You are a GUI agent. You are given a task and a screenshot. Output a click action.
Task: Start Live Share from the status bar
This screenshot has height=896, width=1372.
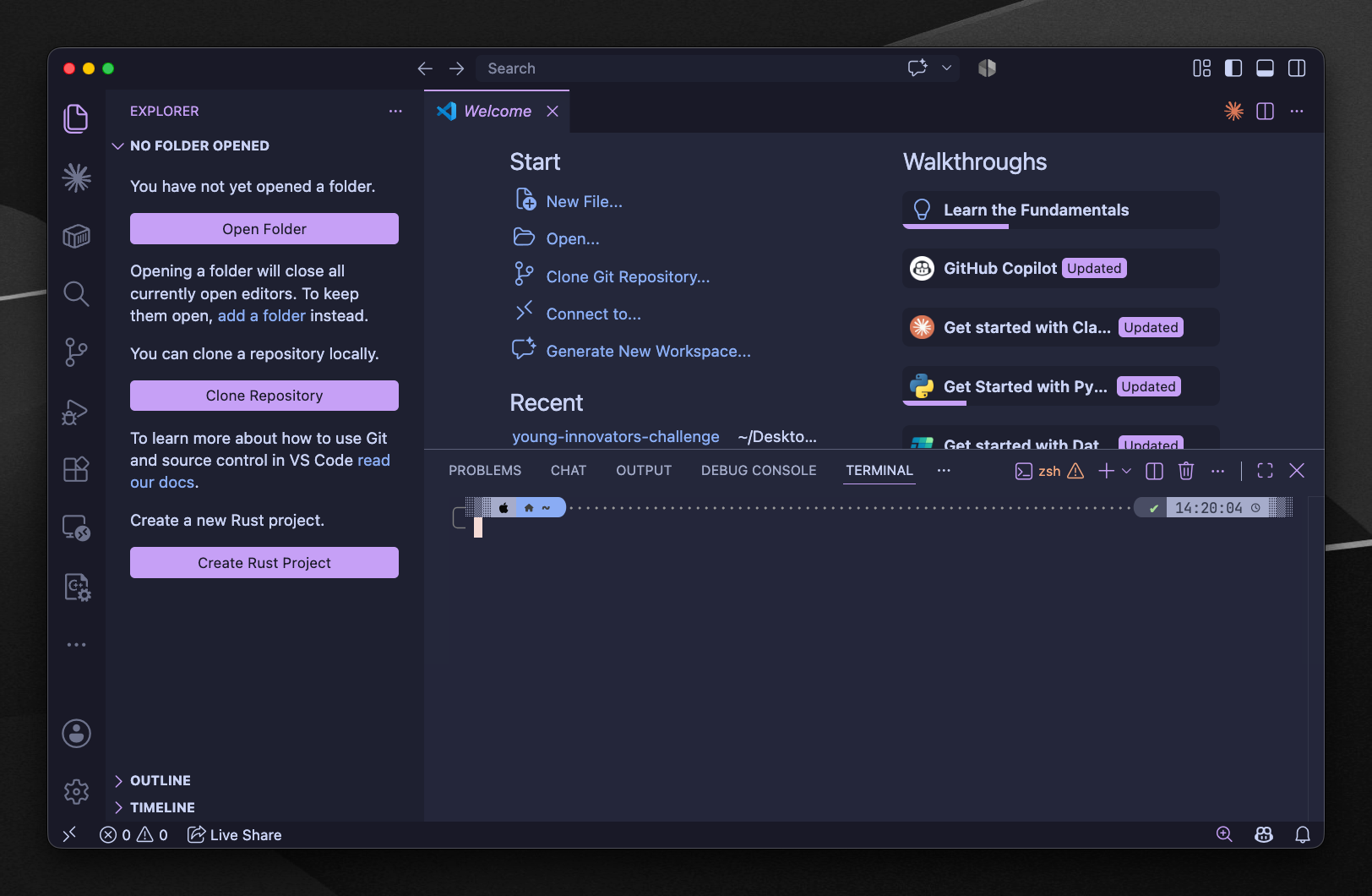click(x=234, y=835)
